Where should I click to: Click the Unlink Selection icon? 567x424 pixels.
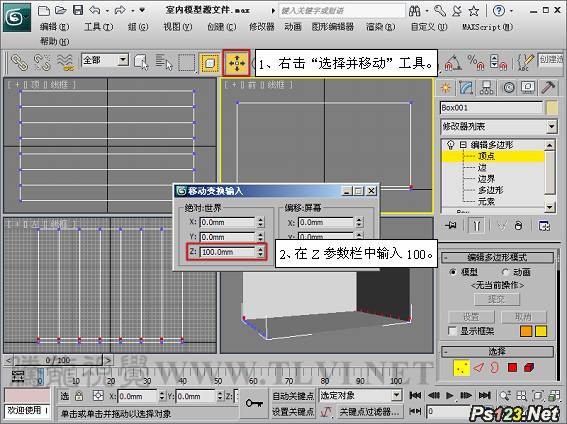point(42,63)
